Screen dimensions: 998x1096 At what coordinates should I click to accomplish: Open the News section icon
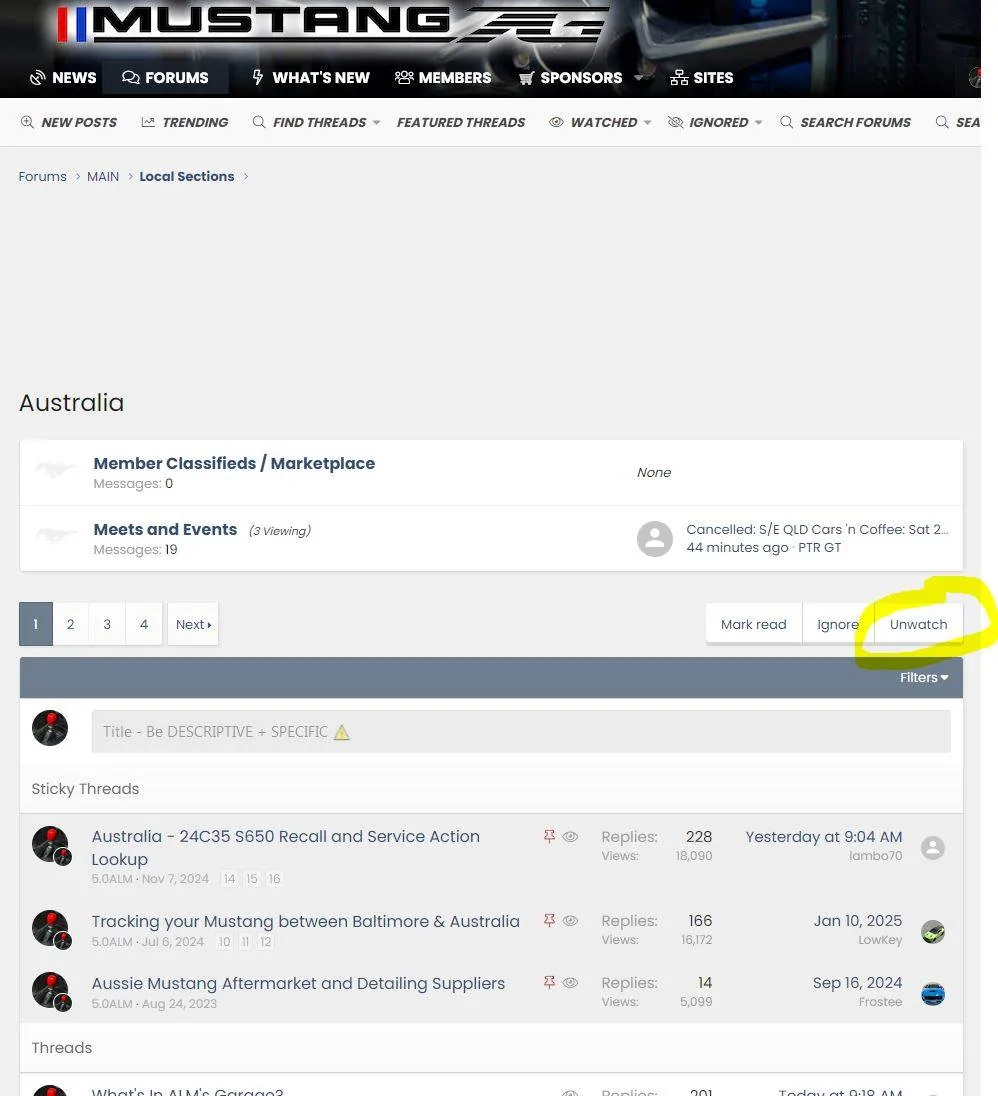pyautogui.click(x=38, y=78)
